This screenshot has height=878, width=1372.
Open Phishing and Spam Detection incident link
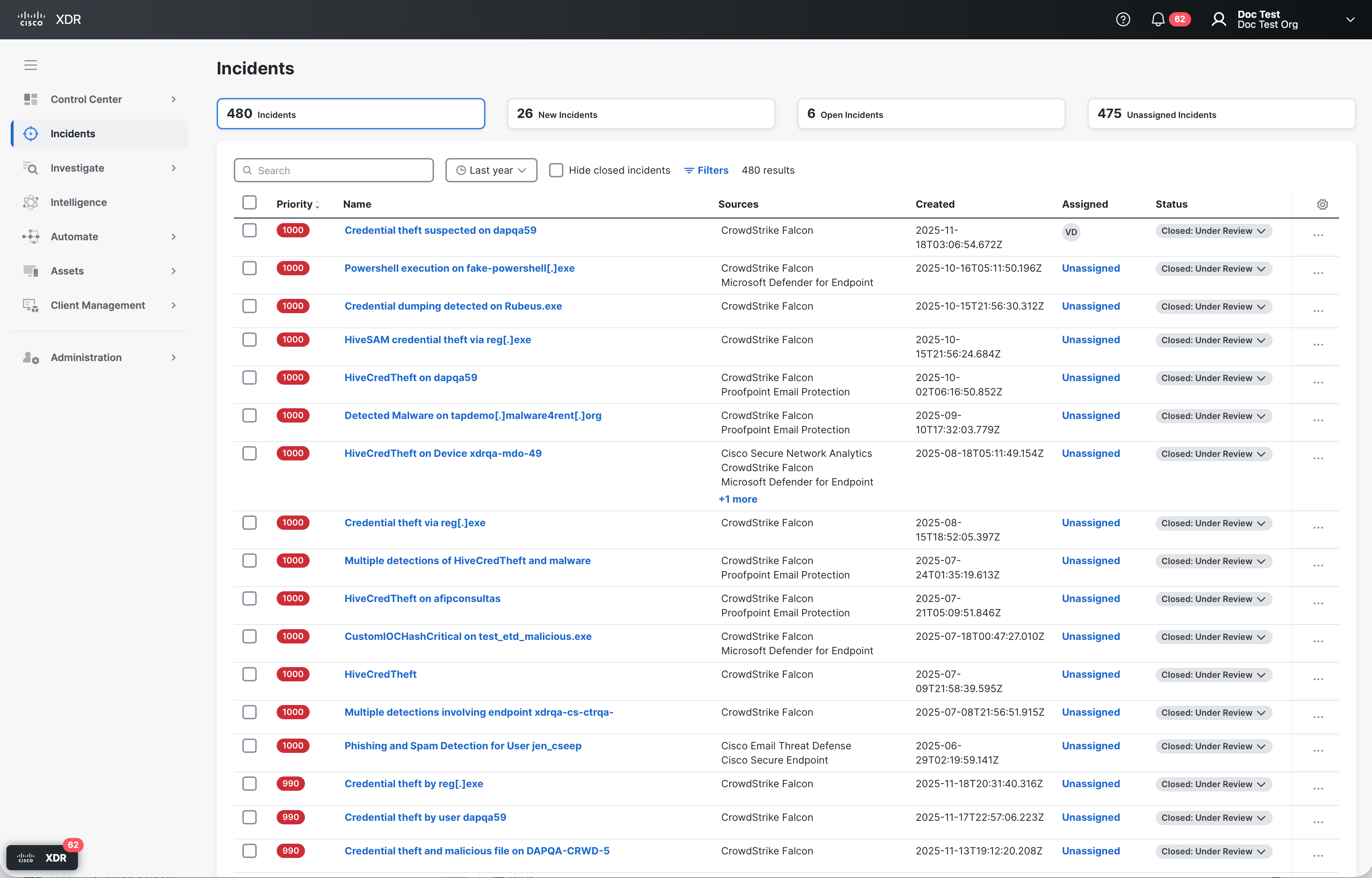click(x=462, y=746)
